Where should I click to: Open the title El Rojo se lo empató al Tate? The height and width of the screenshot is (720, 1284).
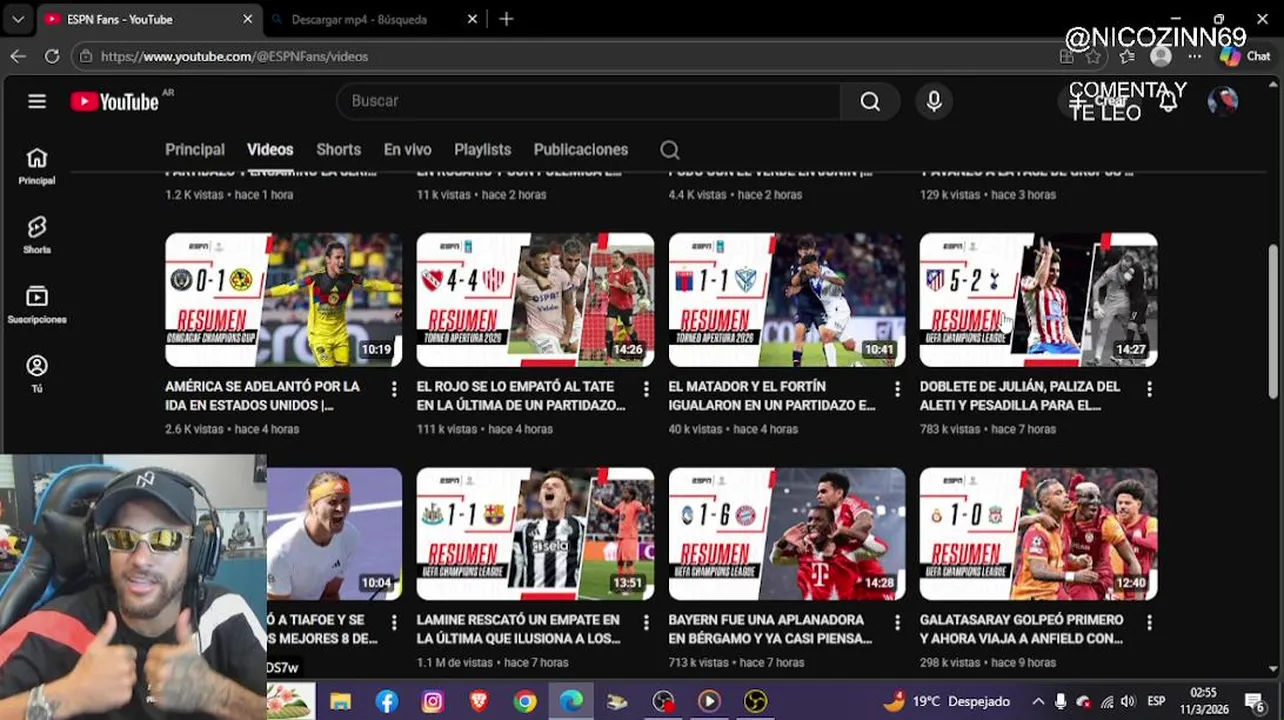pos(520,396)
